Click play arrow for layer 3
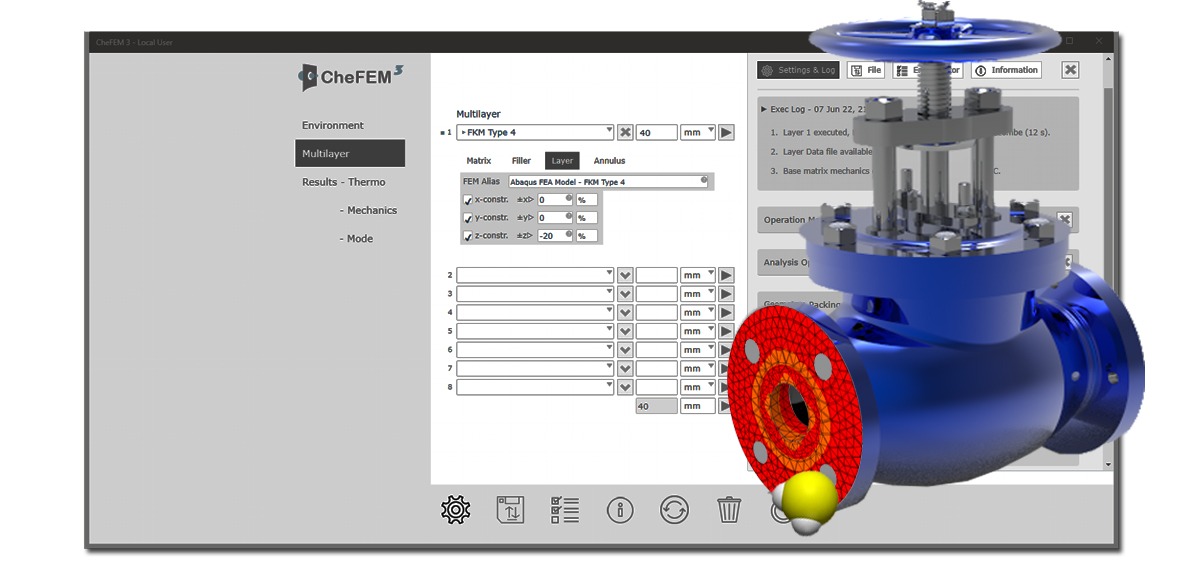The height and width of the screenshot is (564, 1200). pyautogui.click(x=726, y=294)
